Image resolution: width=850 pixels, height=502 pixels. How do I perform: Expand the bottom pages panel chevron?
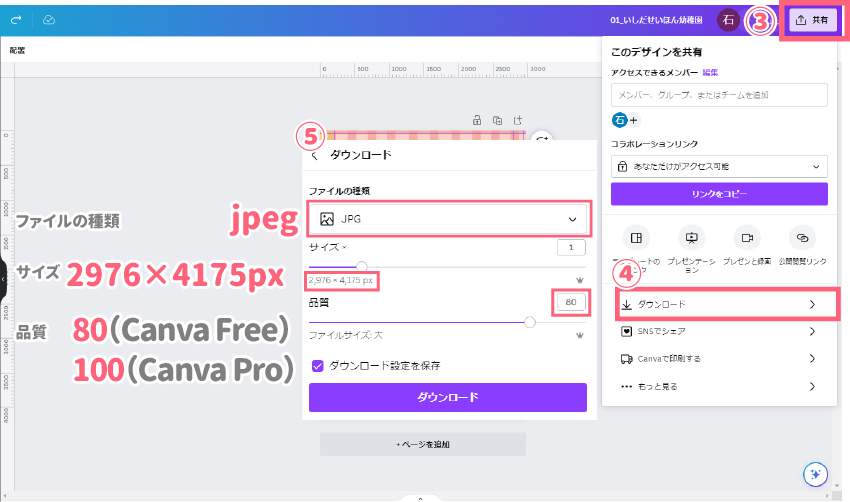click(x=420, y=498)
